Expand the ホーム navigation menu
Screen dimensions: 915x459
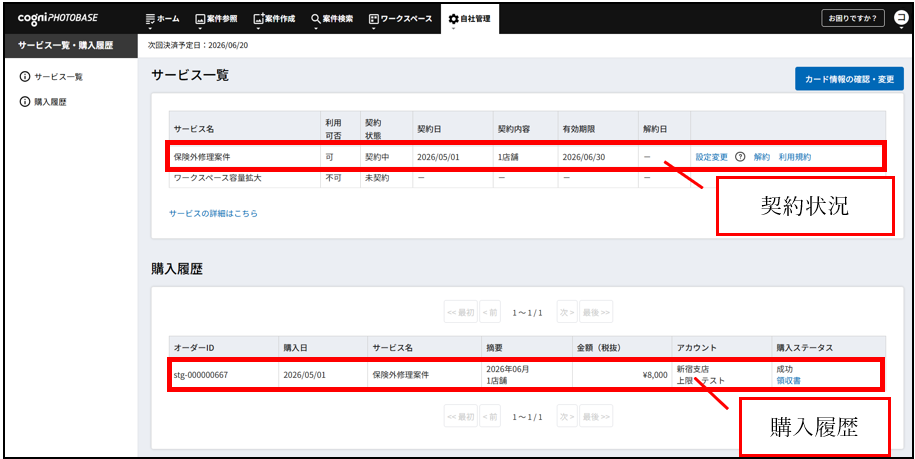pos(162,19)
